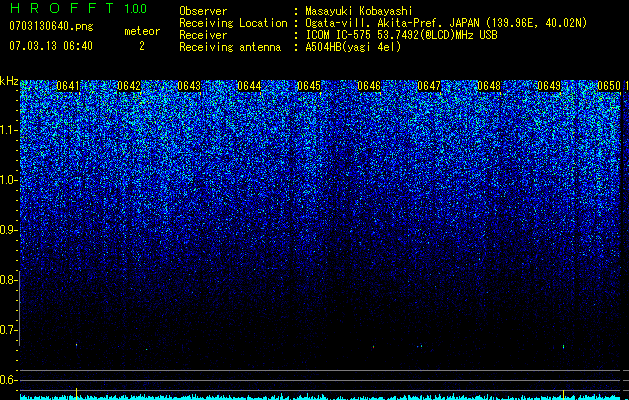The image size is (629, 400).
Task: Click the 0650 time label
Action: coord(609,86)
